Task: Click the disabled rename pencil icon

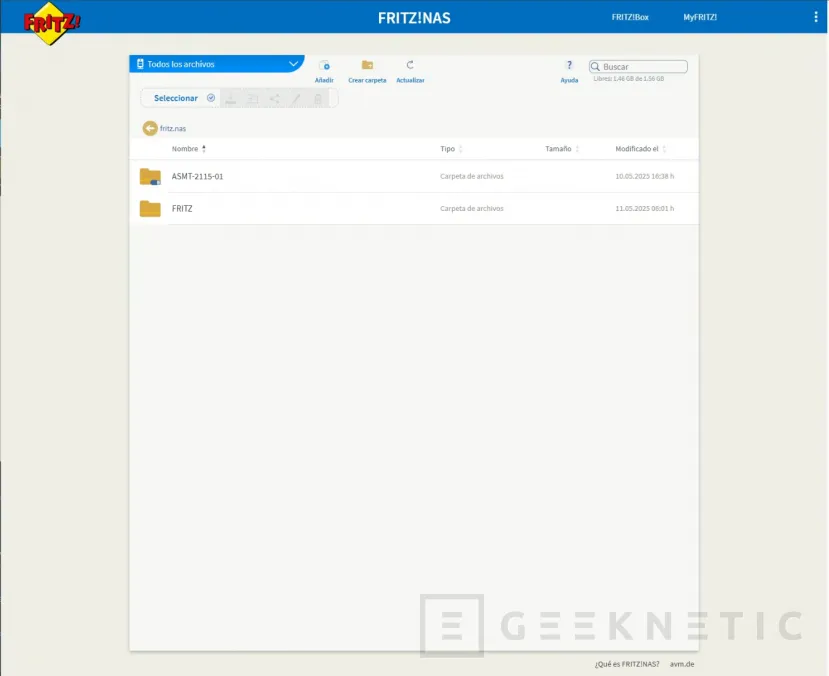Action: (296, 98)
